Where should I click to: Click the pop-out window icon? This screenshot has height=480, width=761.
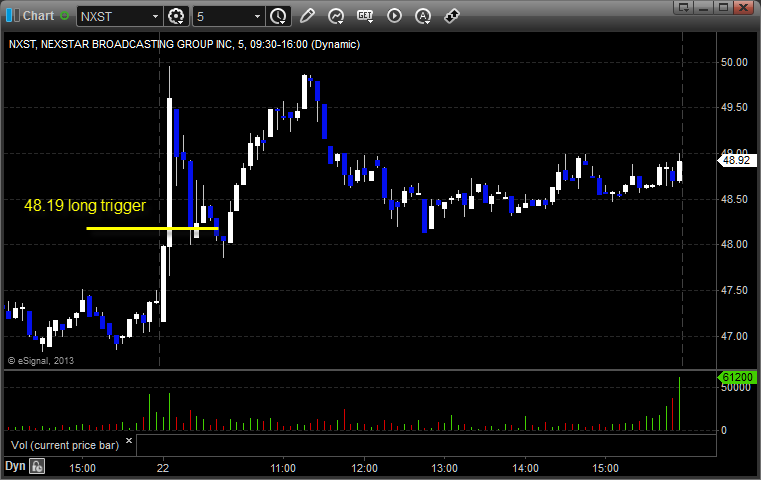684,7
